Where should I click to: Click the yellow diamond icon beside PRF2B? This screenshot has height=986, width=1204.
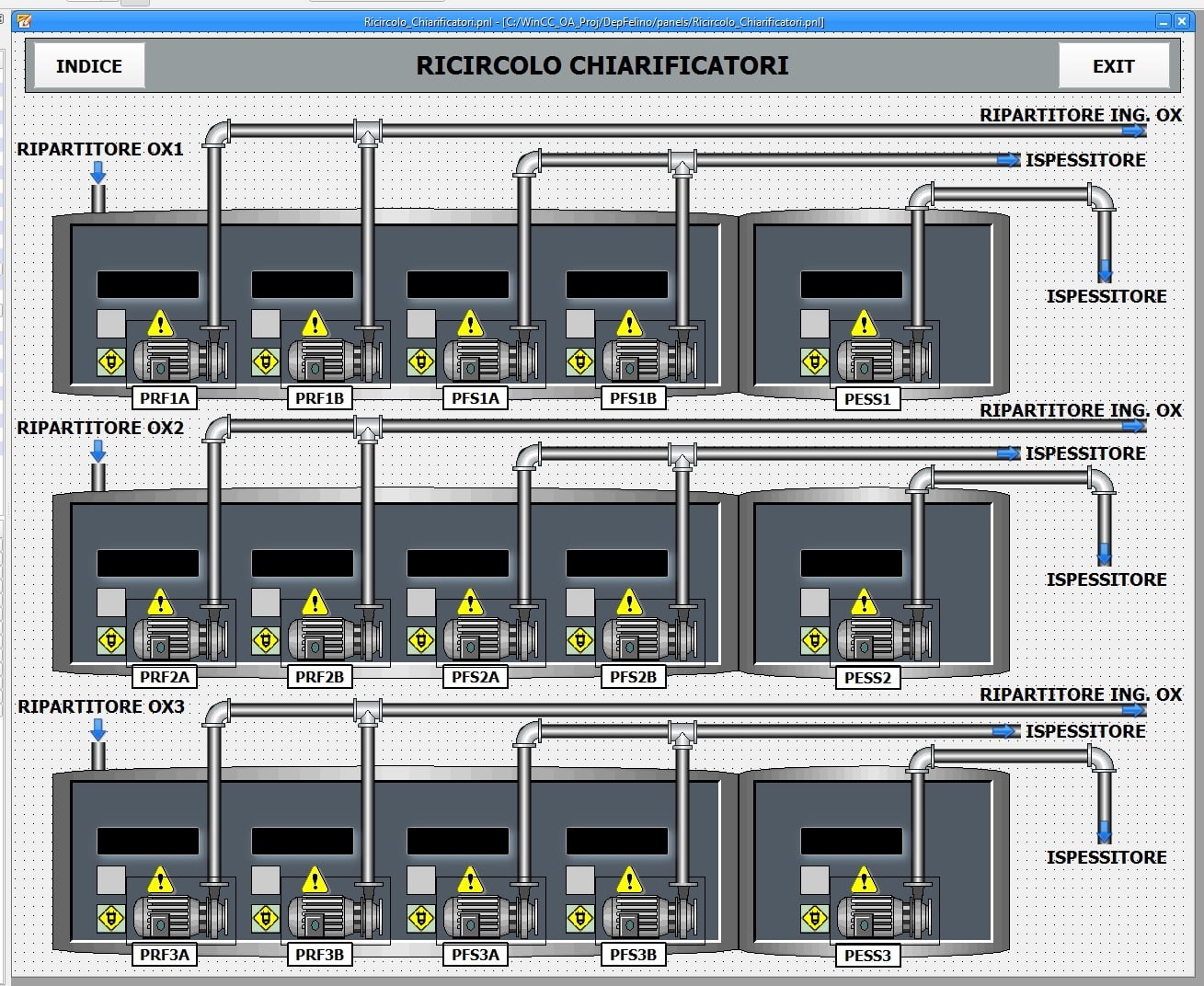coord(265,640)
